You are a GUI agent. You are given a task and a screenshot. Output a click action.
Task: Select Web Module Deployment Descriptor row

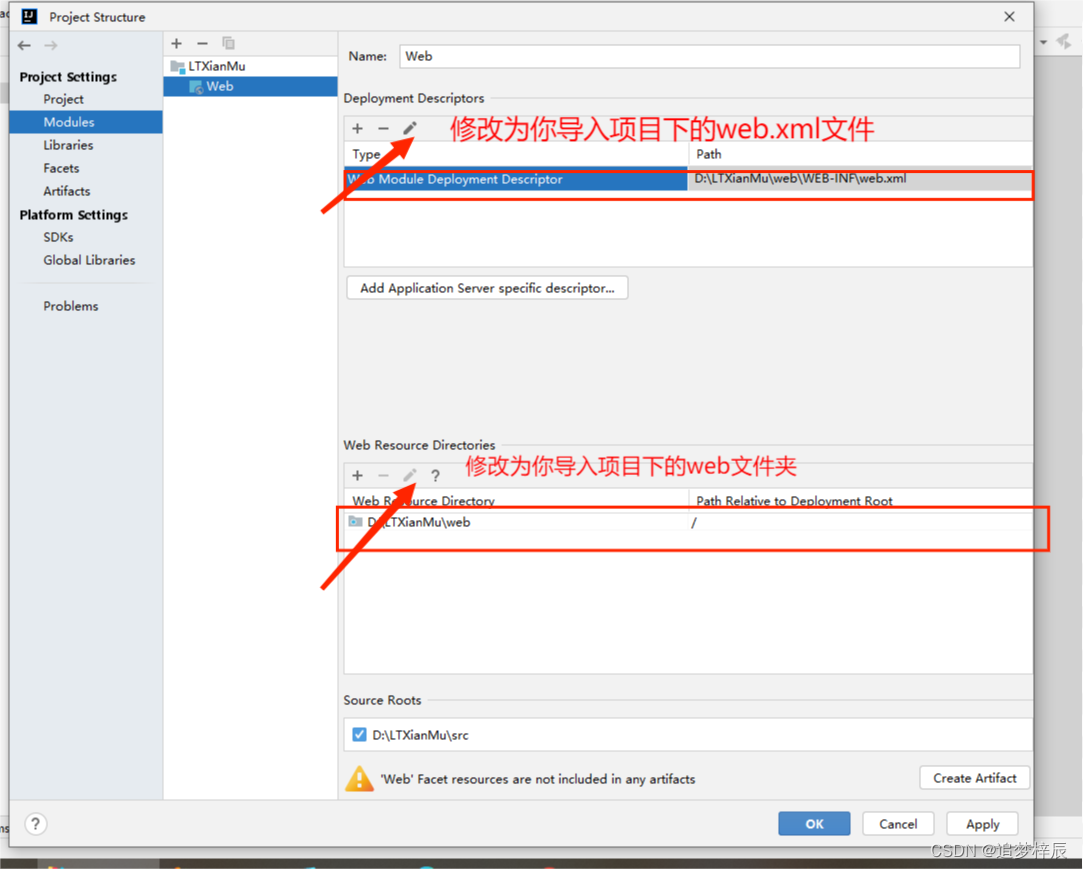516,179
